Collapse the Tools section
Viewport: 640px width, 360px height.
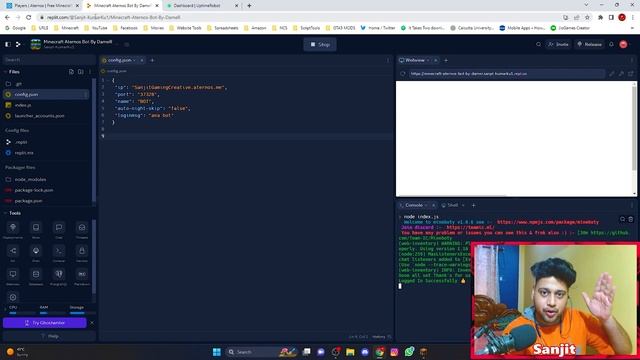(x=5, y=213)
